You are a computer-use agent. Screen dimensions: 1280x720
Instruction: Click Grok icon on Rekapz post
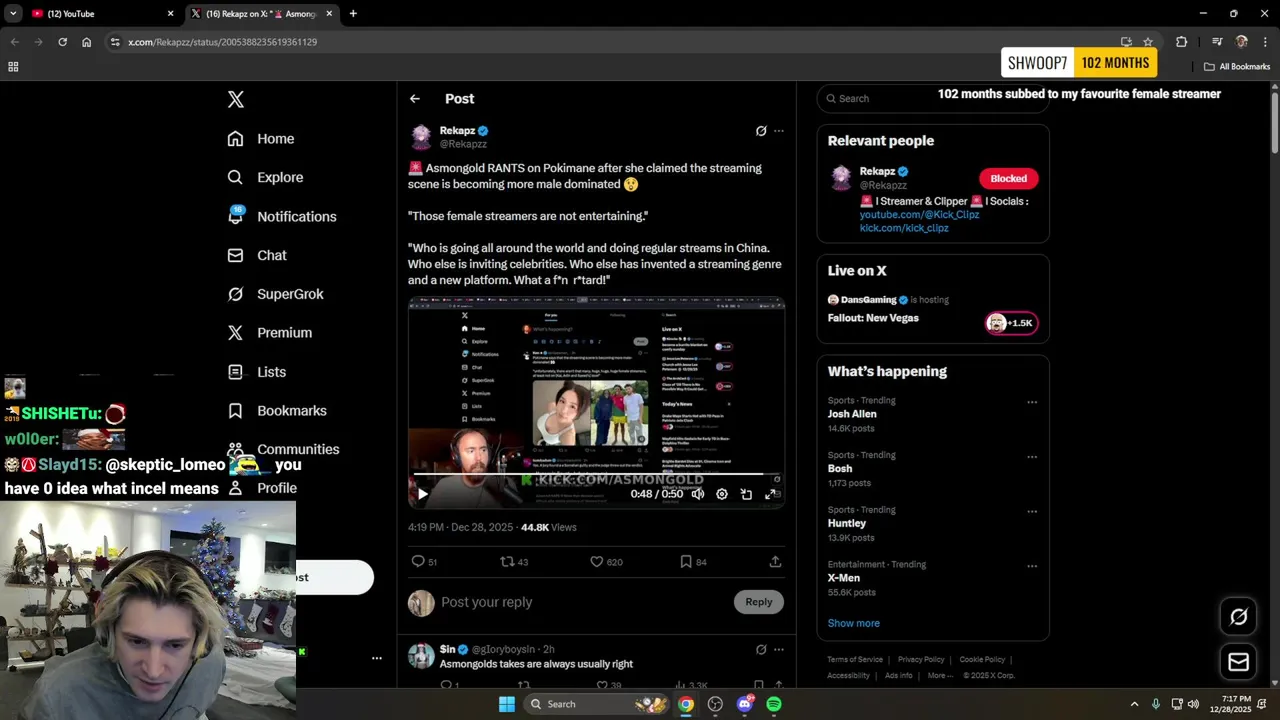761,131
